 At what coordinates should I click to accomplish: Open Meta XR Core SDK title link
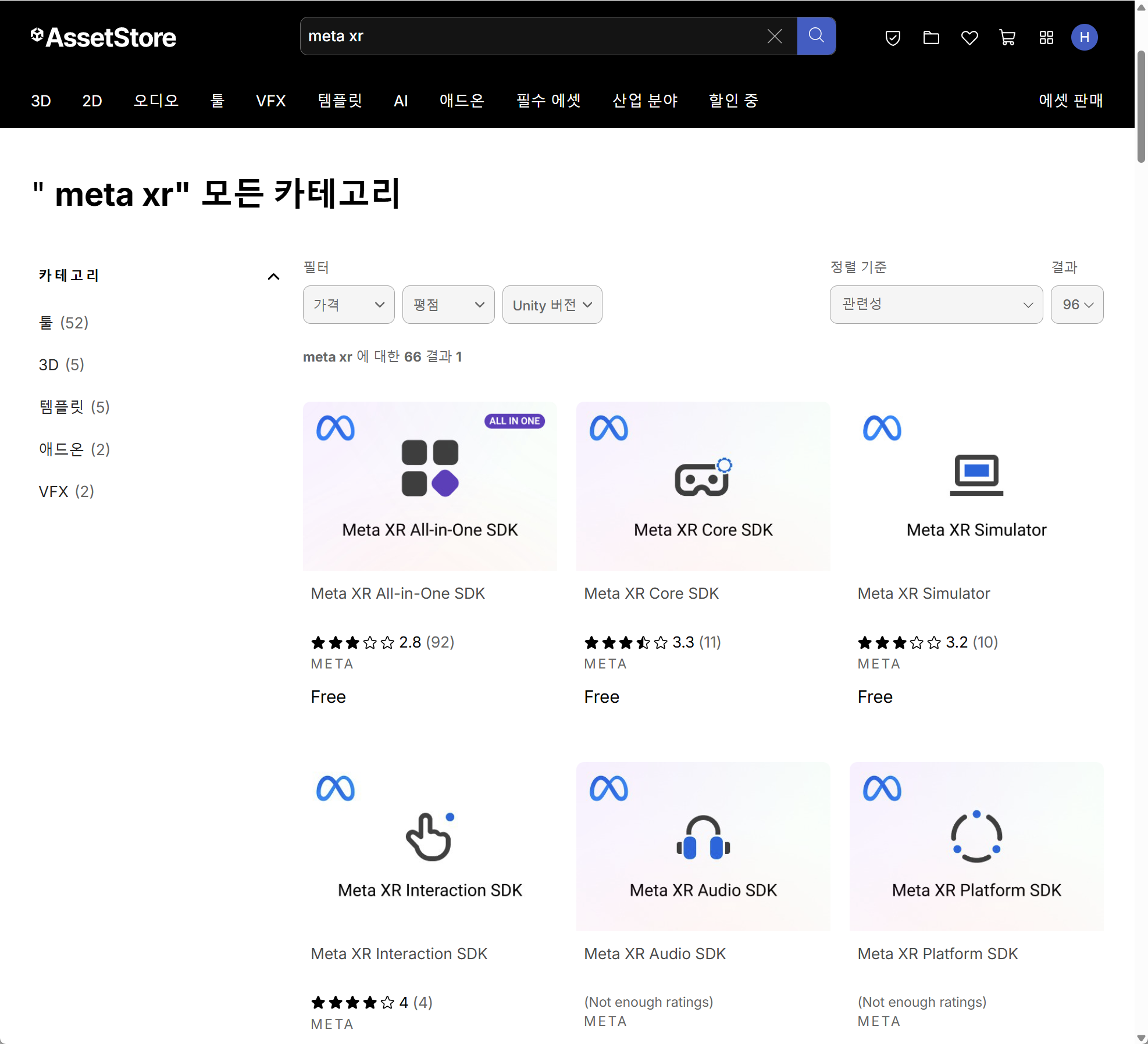(651, 593)
